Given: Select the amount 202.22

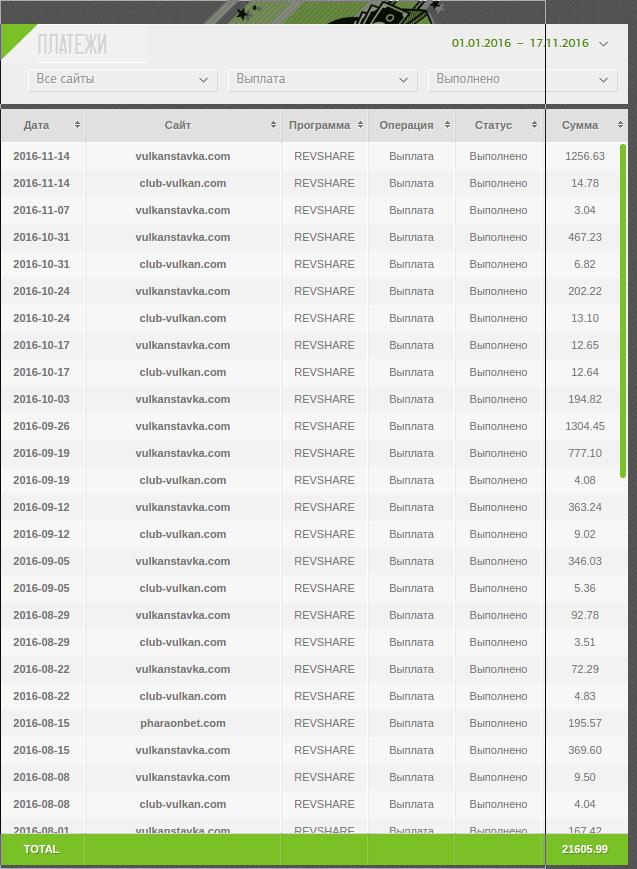Looking at the screenshot, I should (x=585, y=292).
